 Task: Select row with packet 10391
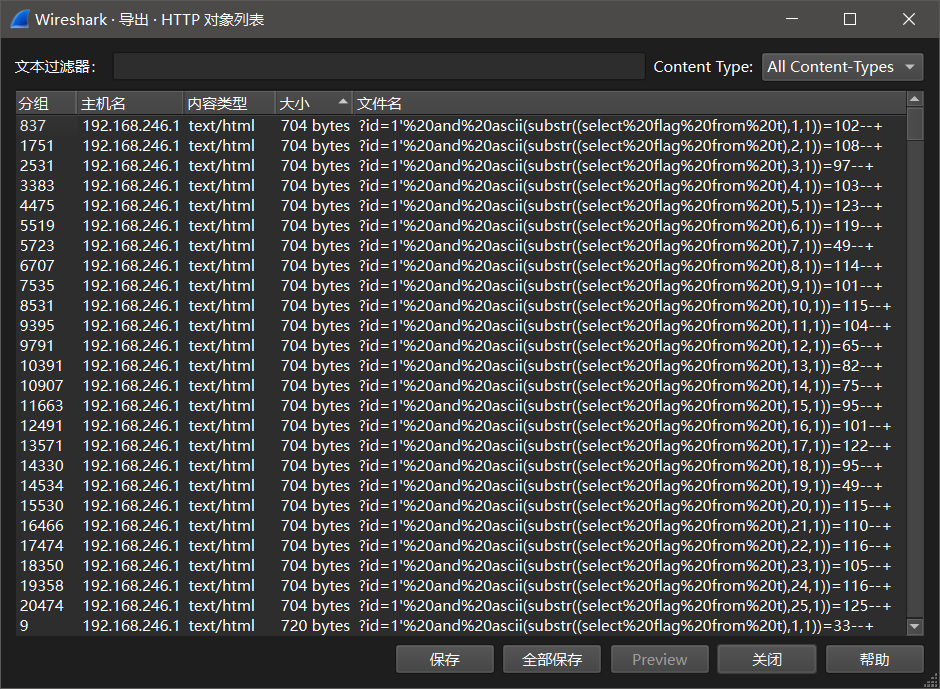point(460,366)
